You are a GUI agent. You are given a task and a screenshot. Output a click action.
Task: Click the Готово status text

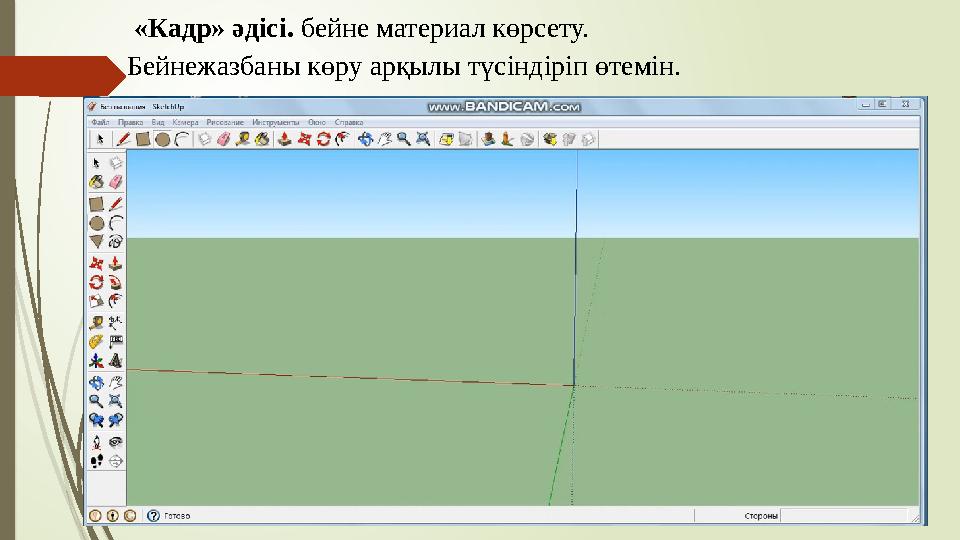pos(177,516)
